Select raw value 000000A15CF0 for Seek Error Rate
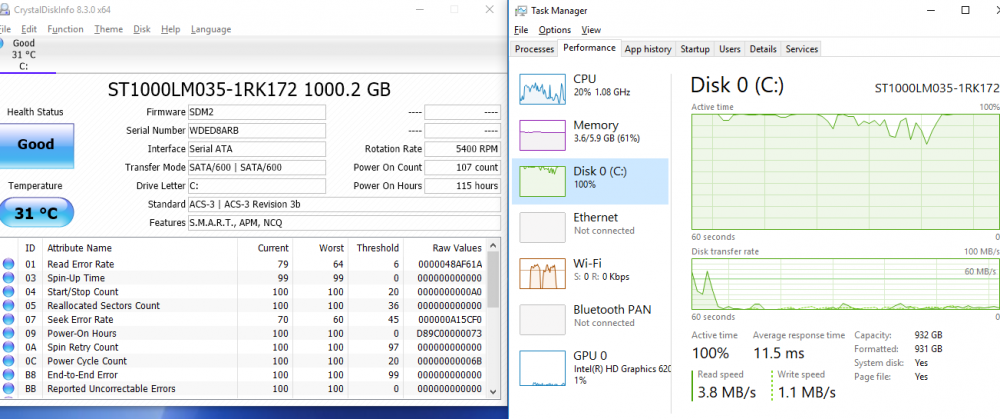This screenshot has height=419, width=1000. tap(450, 320)
